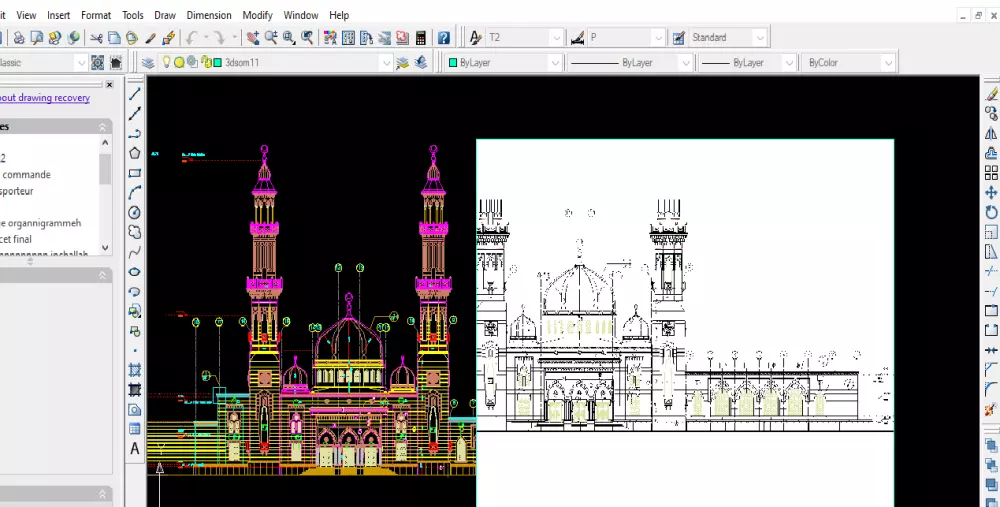The height and width of the screenshot is (507, 1000).
Task: Open the QuickCalc calculator
Action: [421, 38]
